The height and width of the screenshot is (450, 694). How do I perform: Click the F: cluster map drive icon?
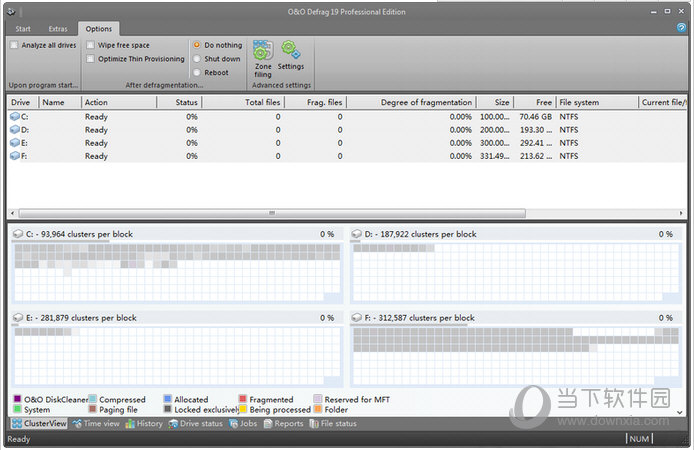coord(356,318)
